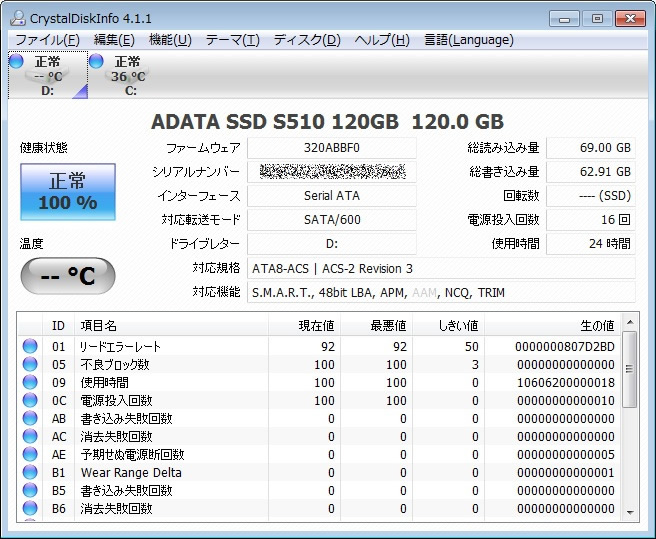Open the ヘルプ(H) menu
656x539 pixels.
(x=382, y=40)
